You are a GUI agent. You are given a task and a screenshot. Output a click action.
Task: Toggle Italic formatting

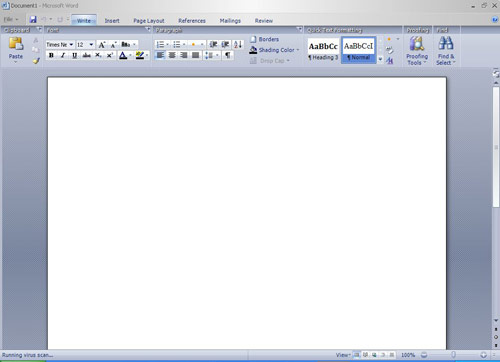[x=63, y=55]
